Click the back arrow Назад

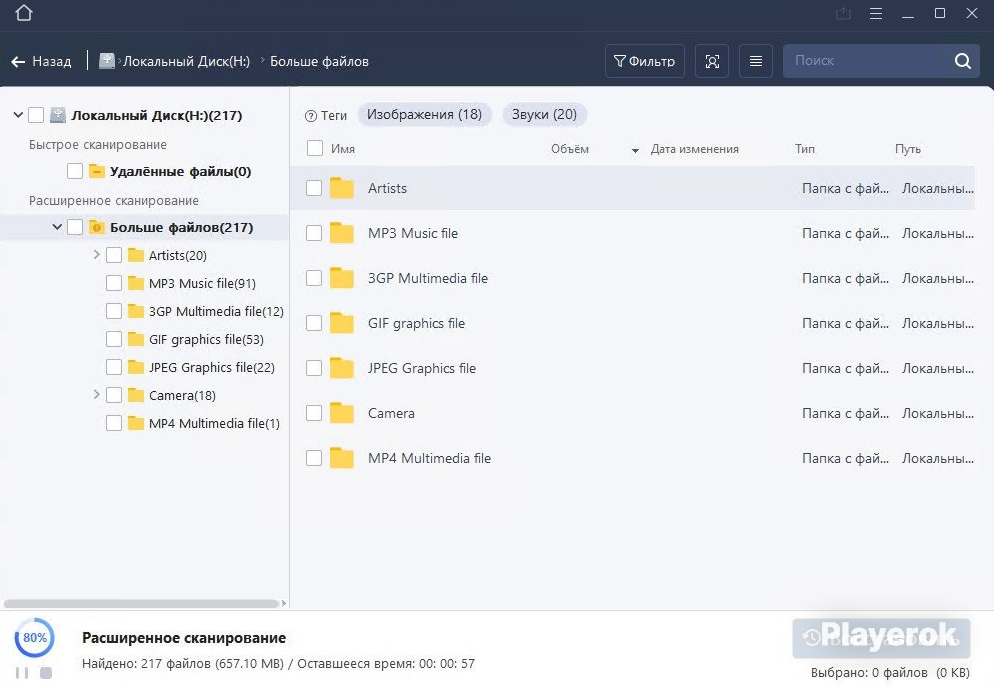pos(41,61)
